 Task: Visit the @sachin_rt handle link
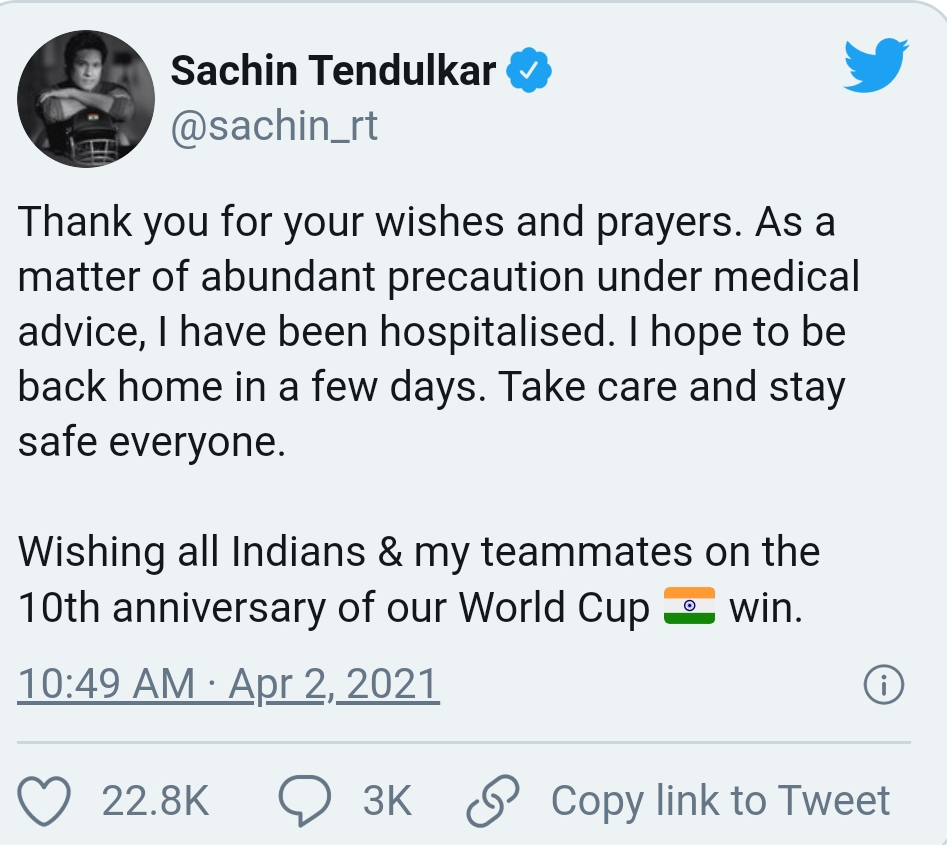tap(274, 127)
